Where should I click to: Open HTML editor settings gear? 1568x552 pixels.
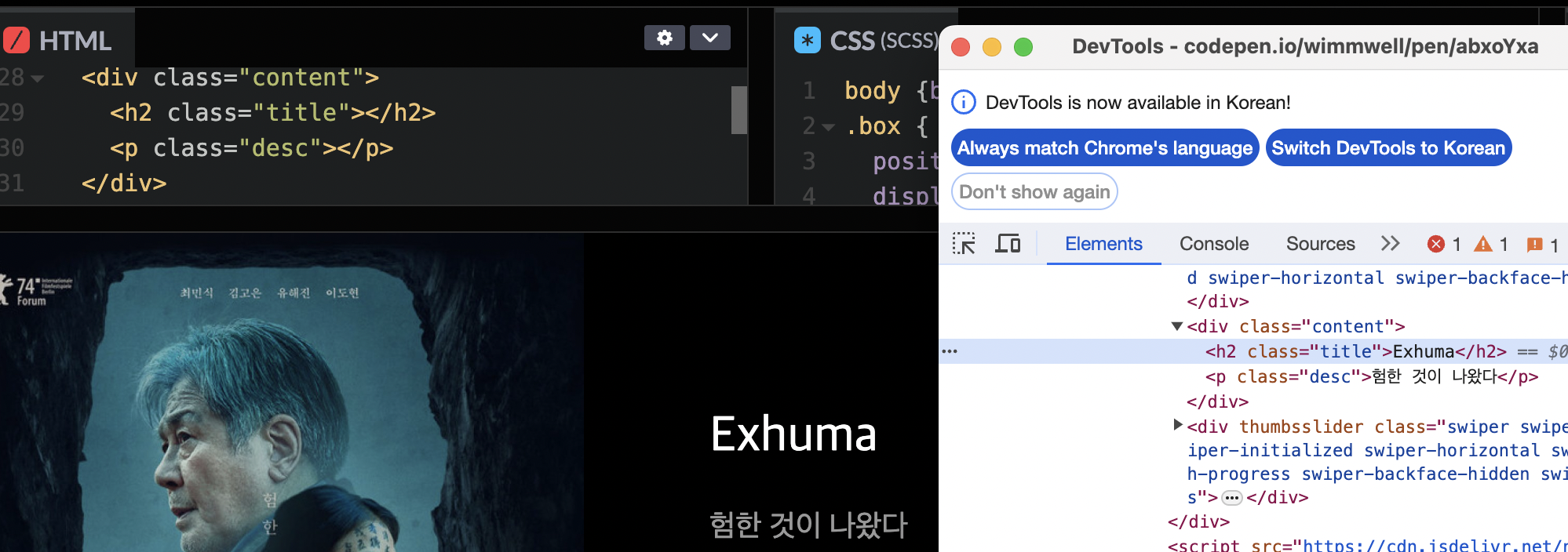(x=664, y=38)
